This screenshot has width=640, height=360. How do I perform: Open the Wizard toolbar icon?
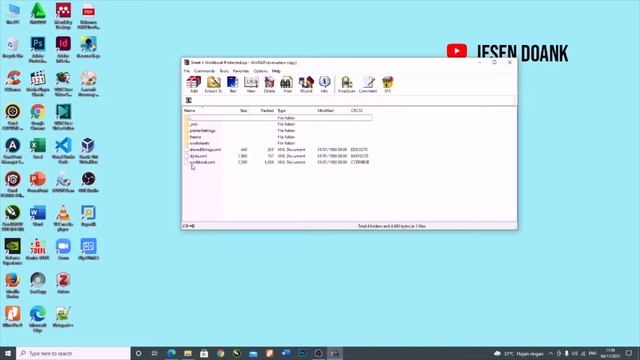click(x=306, y=84)
